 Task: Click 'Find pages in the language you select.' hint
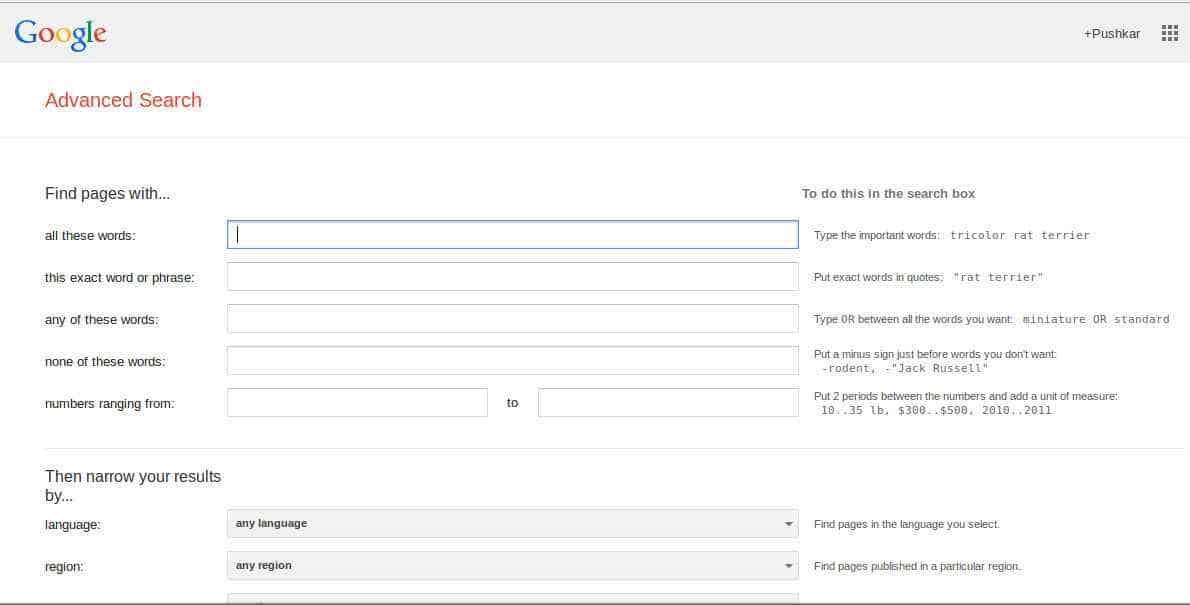tap(907, 525)
